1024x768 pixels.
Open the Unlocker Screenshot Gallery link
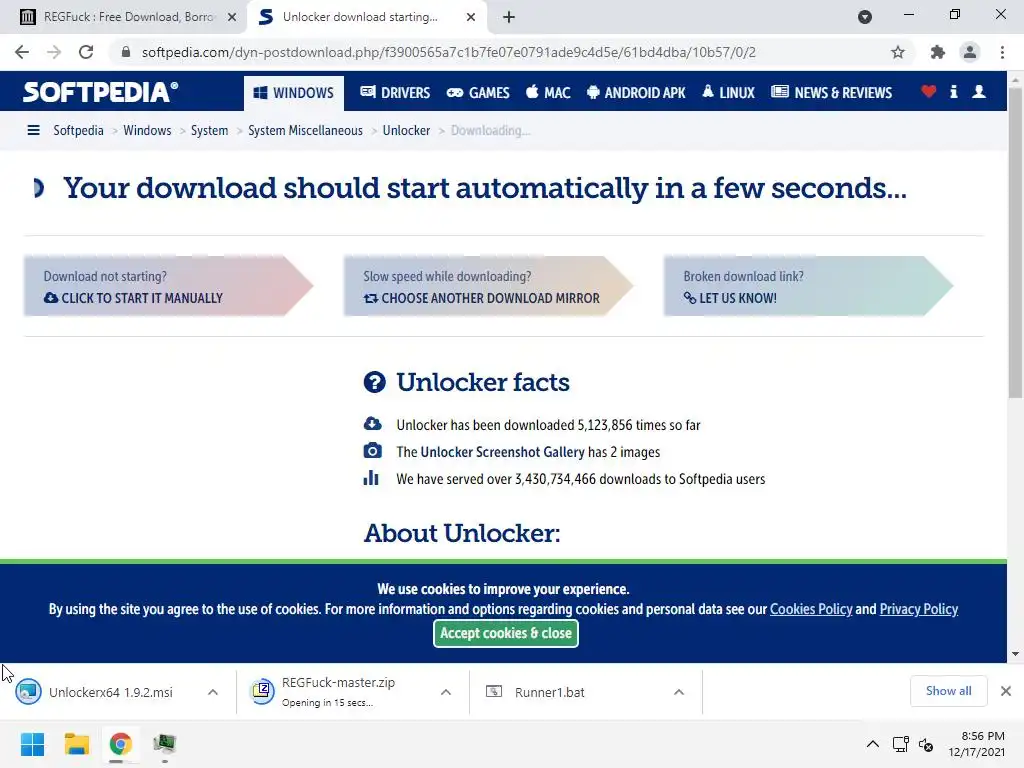502,452
